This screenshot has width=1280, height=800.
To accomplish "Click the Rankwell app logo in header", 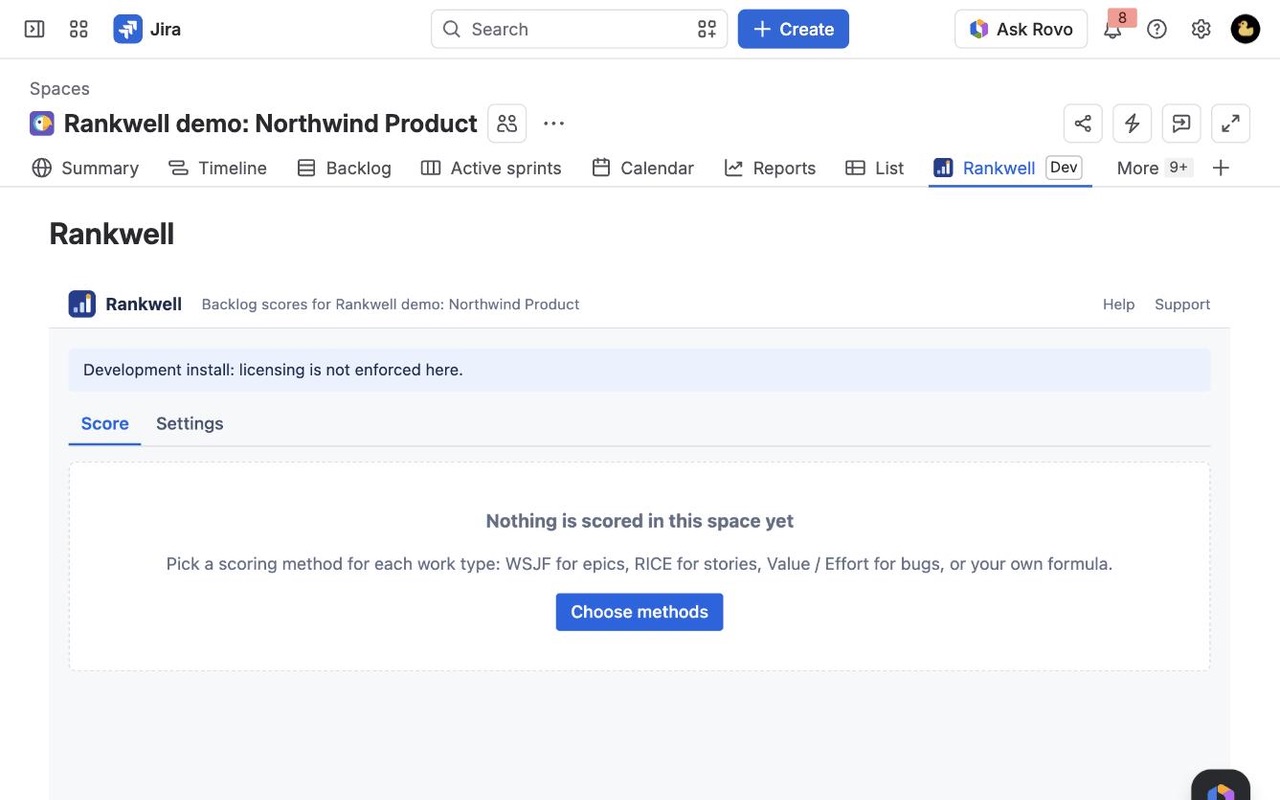I will tap(82, 304).
